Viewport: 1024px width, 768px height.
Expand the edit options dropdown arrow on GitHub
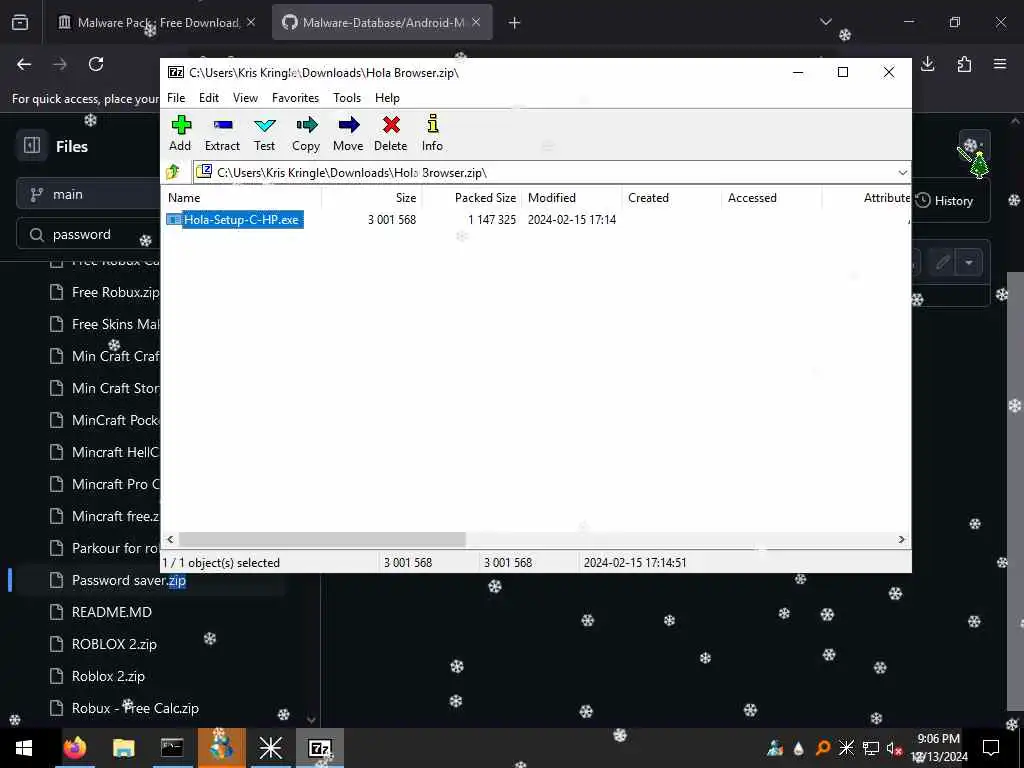point(969,263)
